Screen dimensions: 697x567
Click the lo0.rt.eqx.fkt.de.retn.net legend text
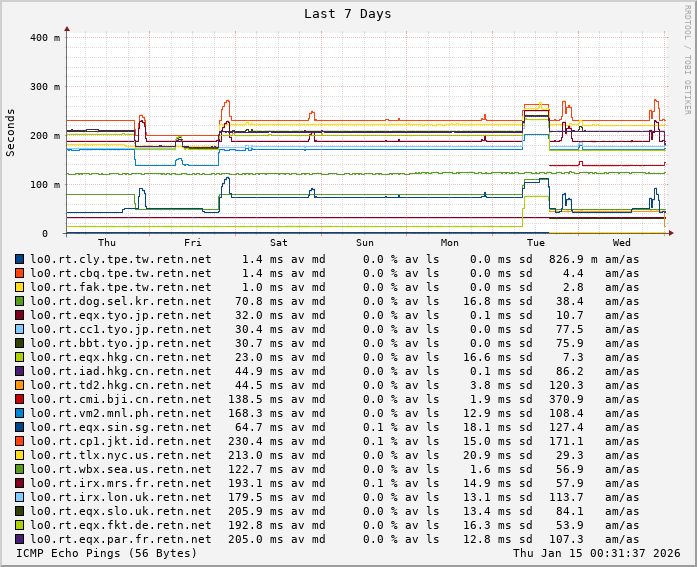click(120, 525)
